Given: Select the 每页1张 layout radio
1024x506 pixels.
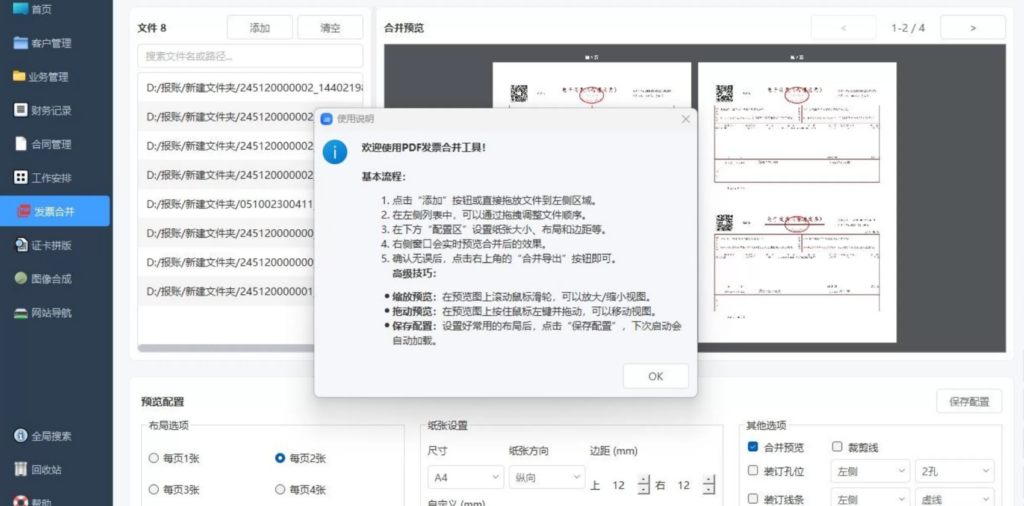Looking at the screenshot, I should (x=153, y=458).
